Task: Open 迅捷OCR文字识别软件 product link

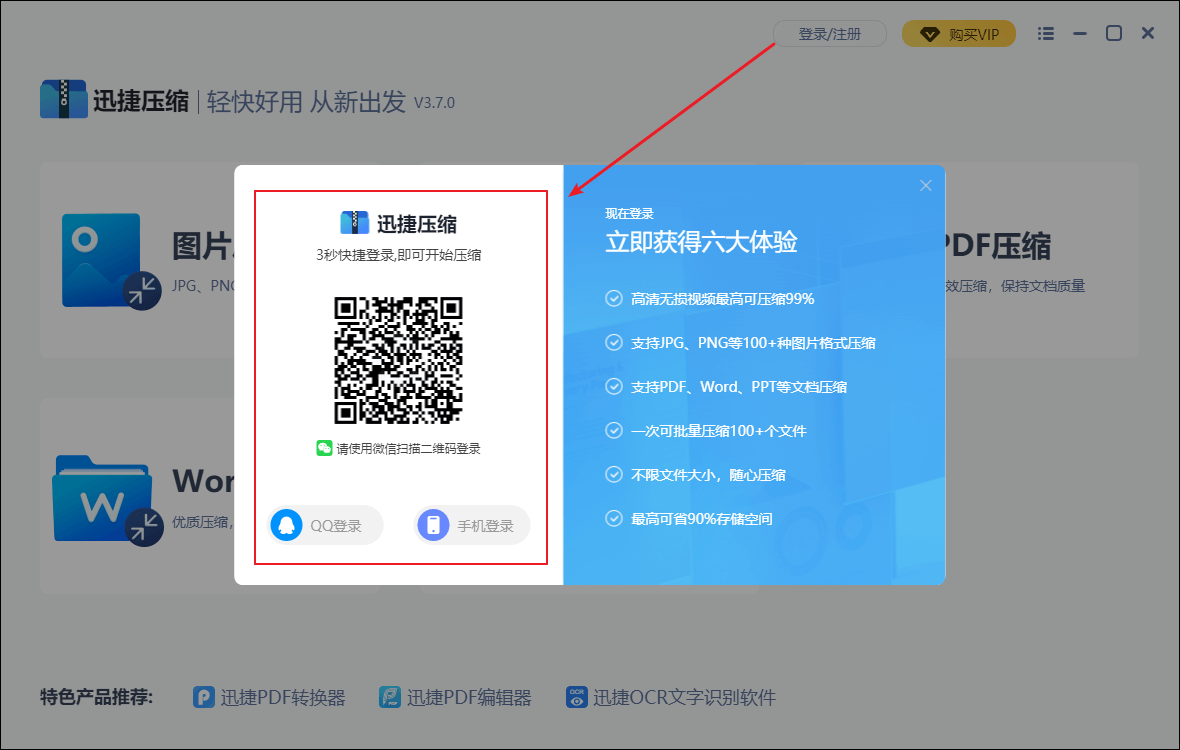Action: (x=671, y=697)
